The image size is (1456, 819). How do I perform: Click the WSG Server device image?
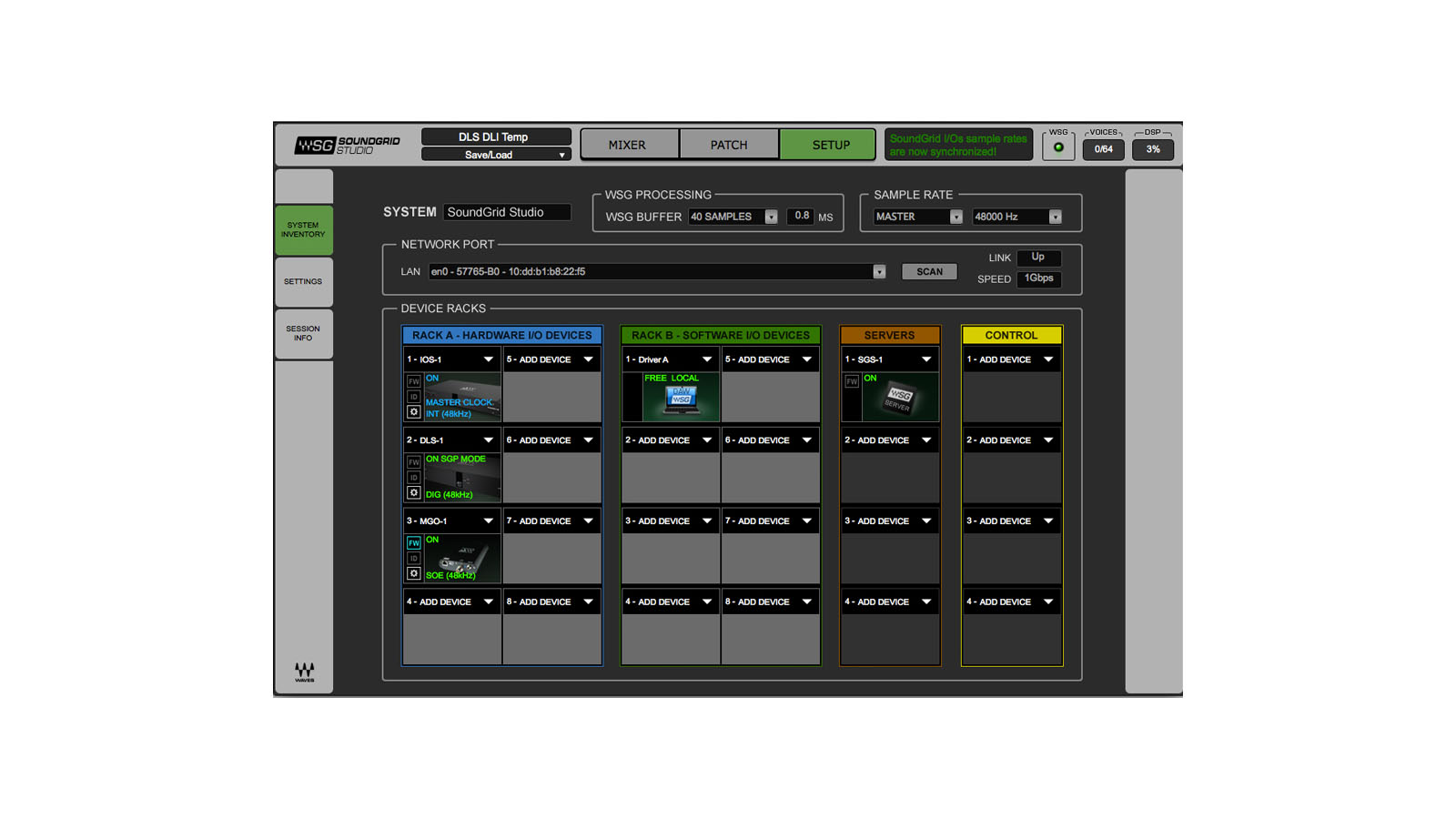[900, 398]
